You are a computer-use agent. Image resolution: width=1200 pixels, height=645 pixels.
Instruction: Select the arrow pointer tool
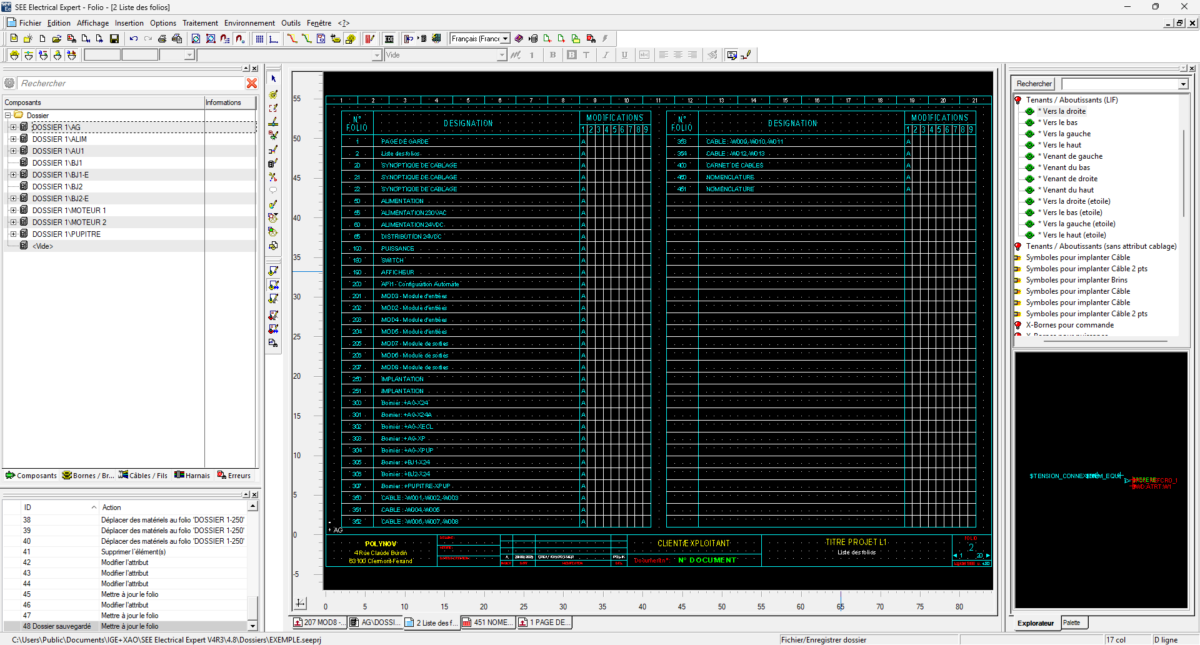coord(273,78)
